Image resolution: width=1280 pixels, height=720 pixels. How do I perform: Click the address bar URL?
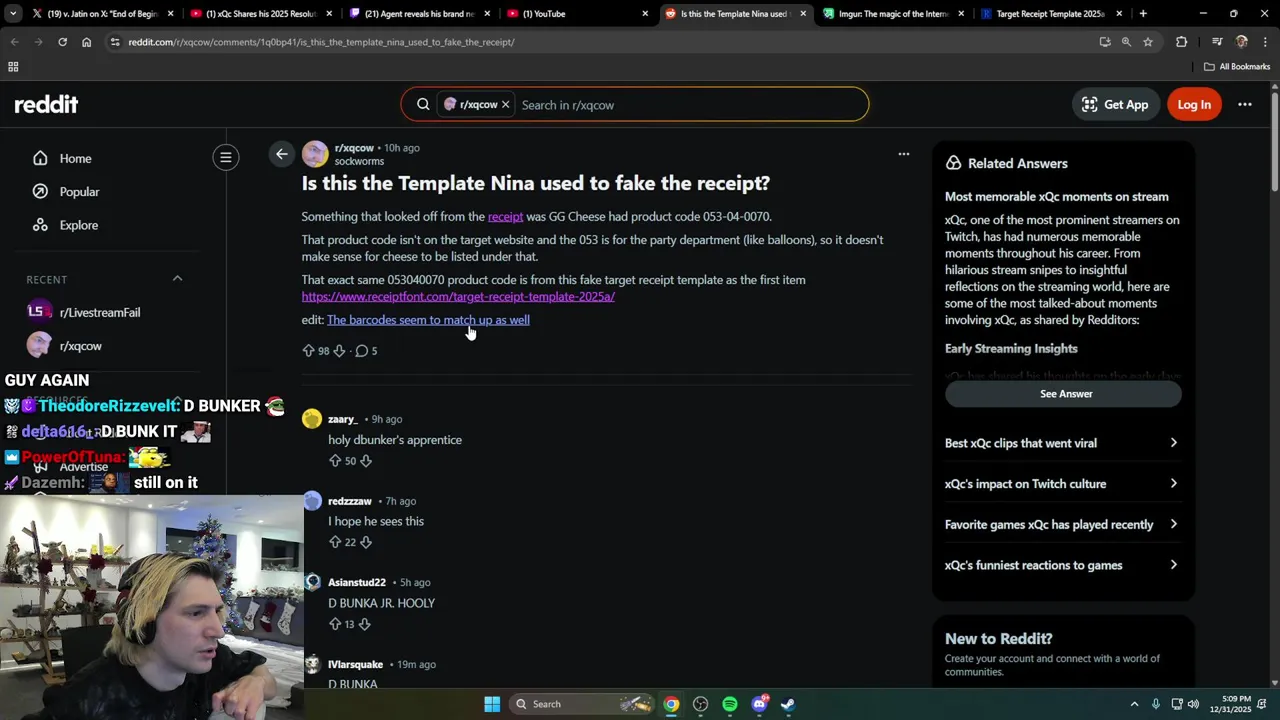(x=321, y=42)
